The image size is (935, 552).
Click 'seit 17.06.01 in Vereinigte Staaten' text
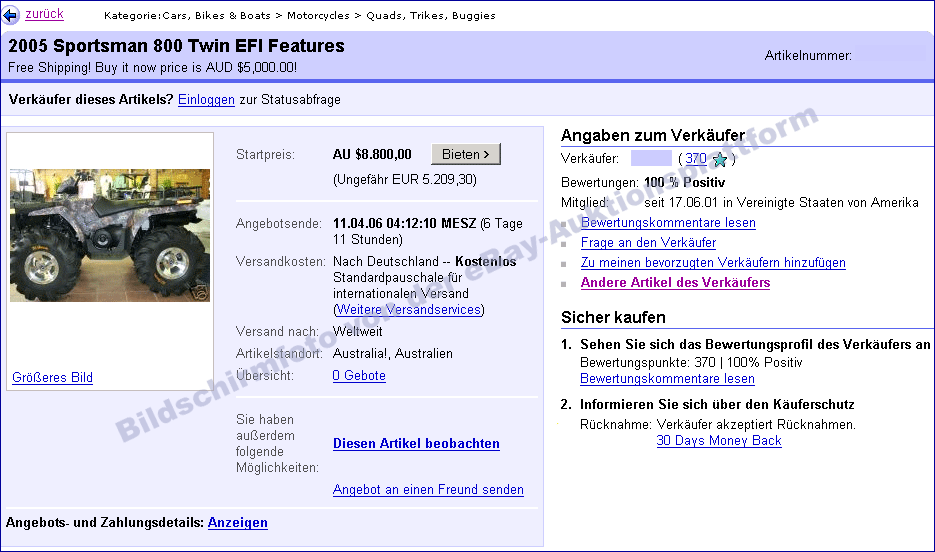tap(781, 203)
